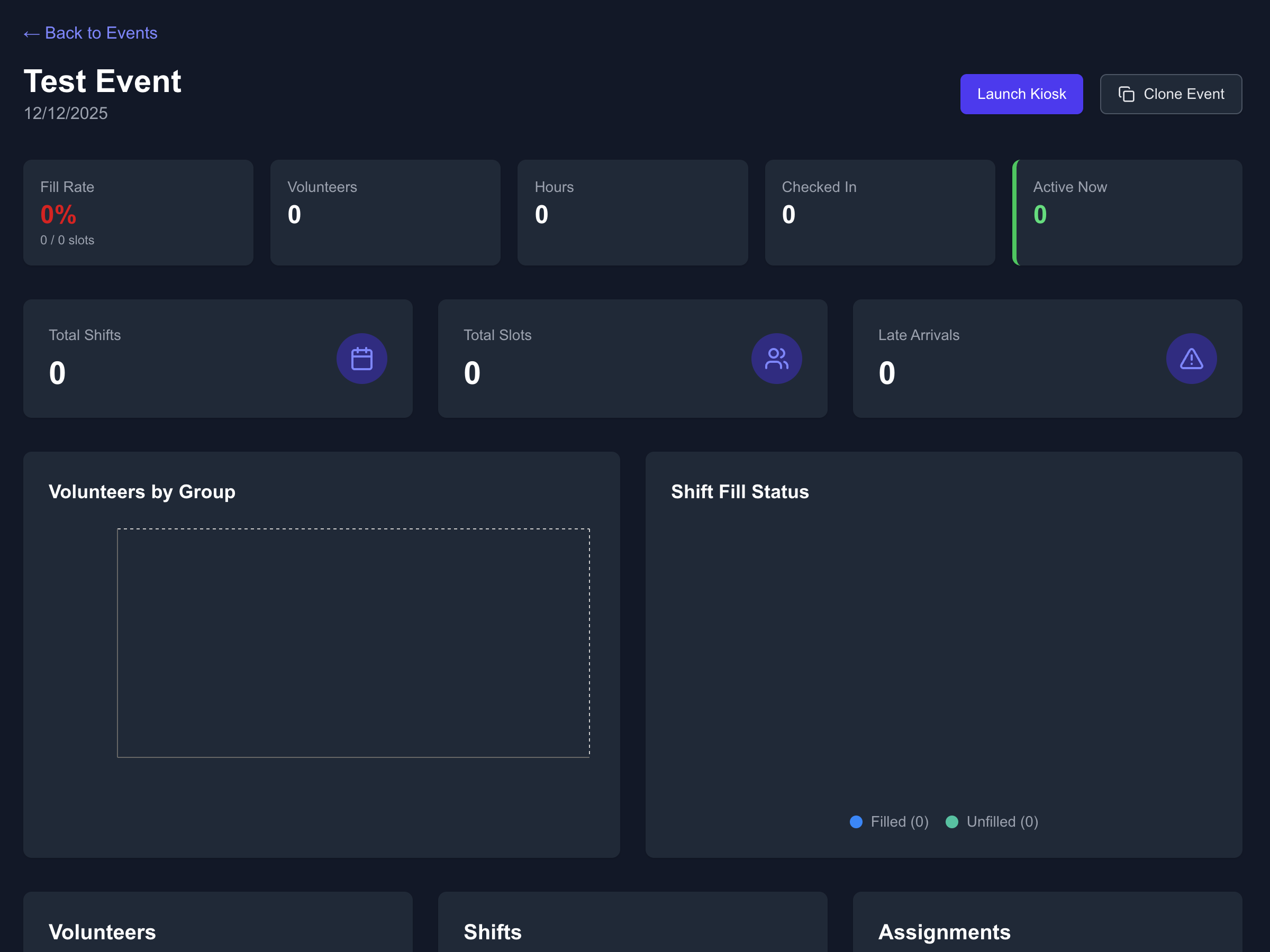Click the warning triangle icon on Late Arrivals

point(1191,359)
